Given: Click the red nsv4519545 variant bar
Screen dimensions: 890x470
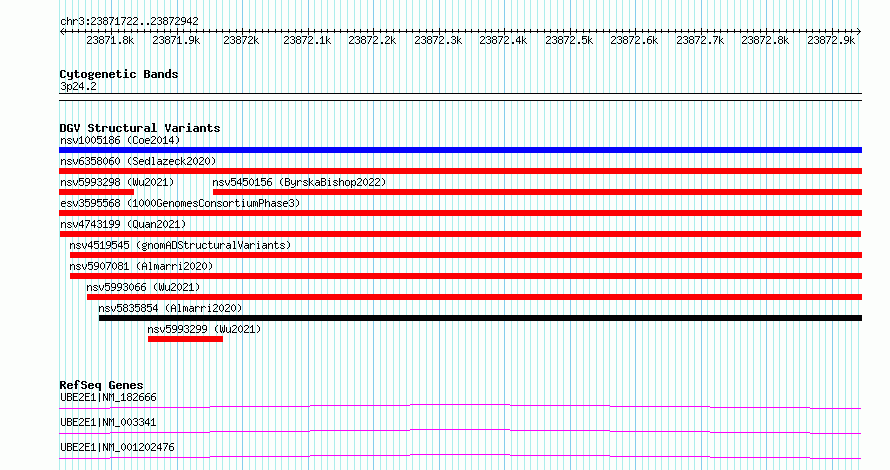Looking at the screenshot, I should [466, 255].
